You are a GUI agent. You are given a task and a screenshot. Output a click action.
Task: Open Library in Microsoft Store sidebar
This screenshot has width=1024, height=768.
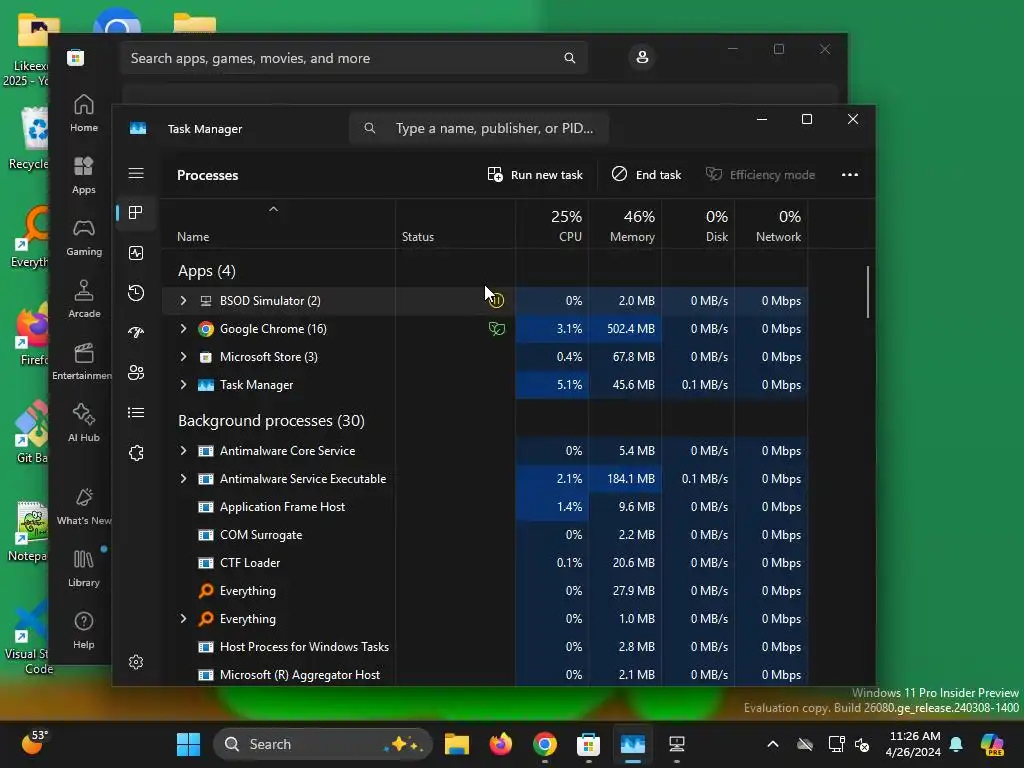(x=84, y=568)
